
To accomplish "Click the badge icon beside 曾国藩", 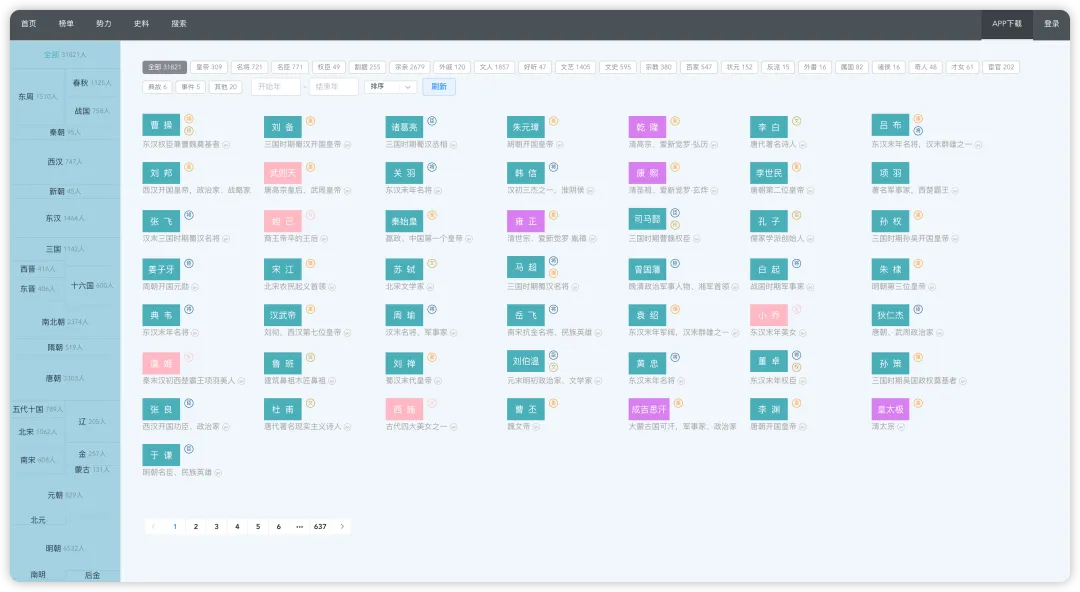I will [675, 263].
